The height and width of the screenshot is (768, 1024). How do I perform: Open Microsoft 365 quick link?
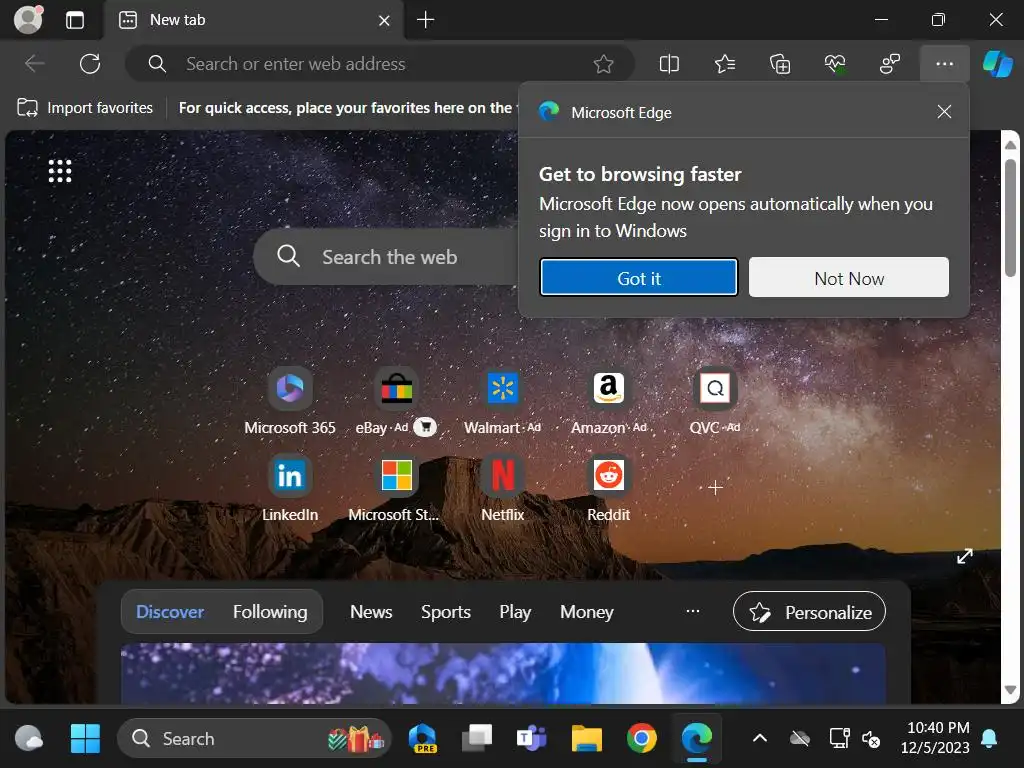pos(290,401)
